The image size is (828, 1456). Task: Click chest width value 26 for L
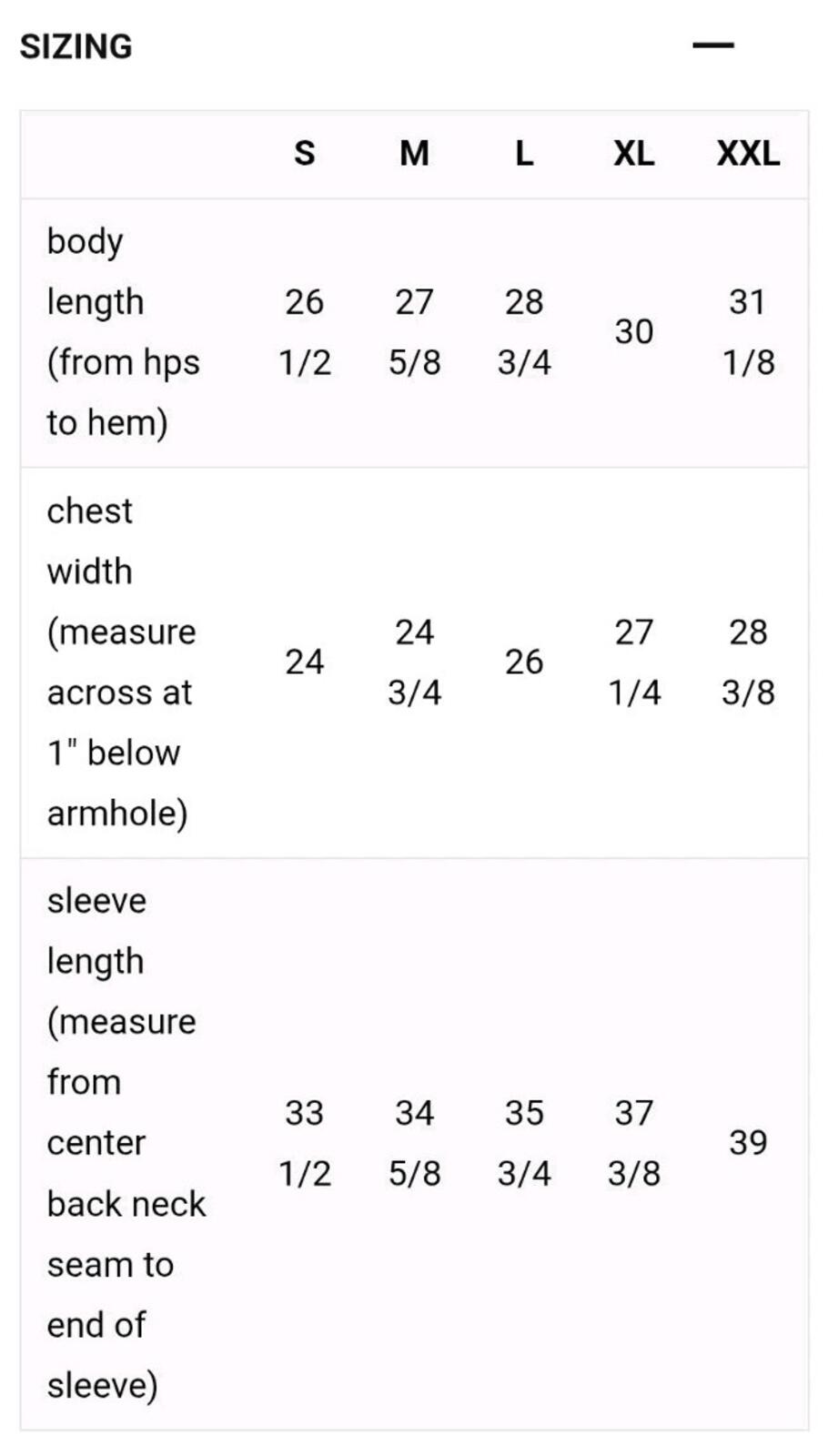click(x=524, y=662)
